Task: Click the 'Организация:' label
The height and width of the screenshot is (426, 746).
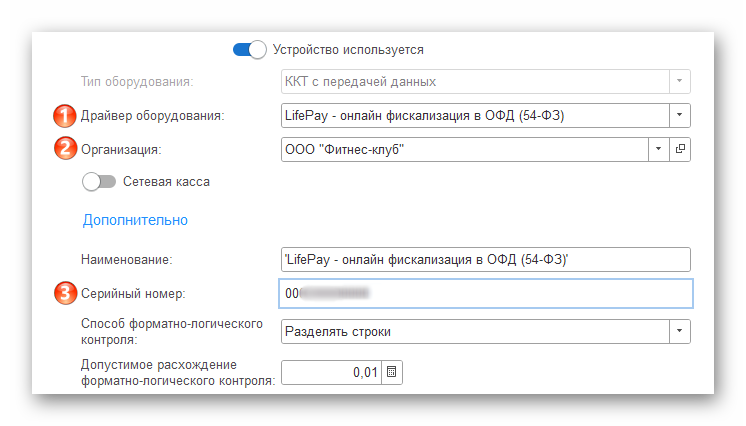Action: [121, 150]
